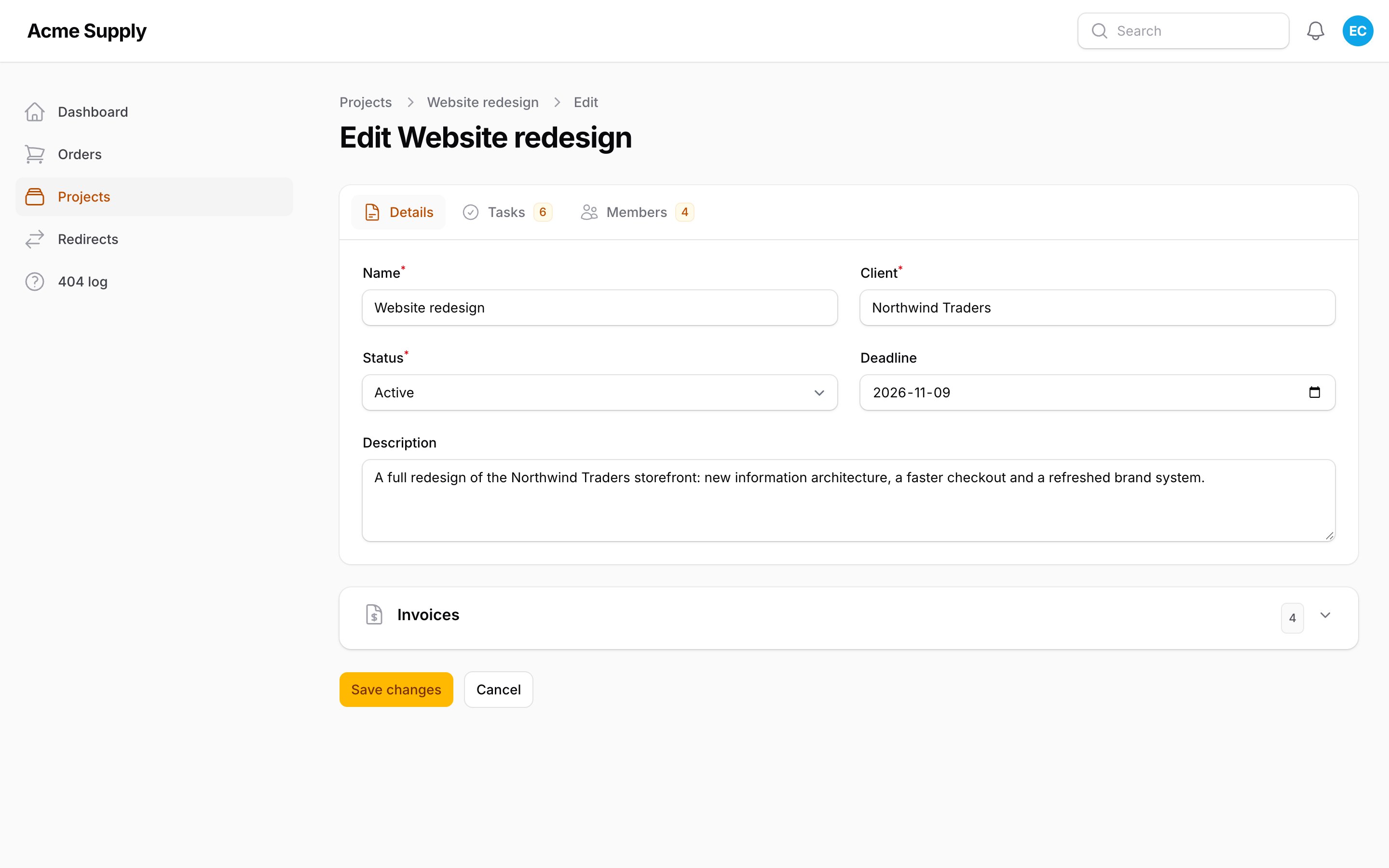This screenshot has height=868, width=1389.
Task: Switch to the Details tab
Action: [x=398, y=212]
